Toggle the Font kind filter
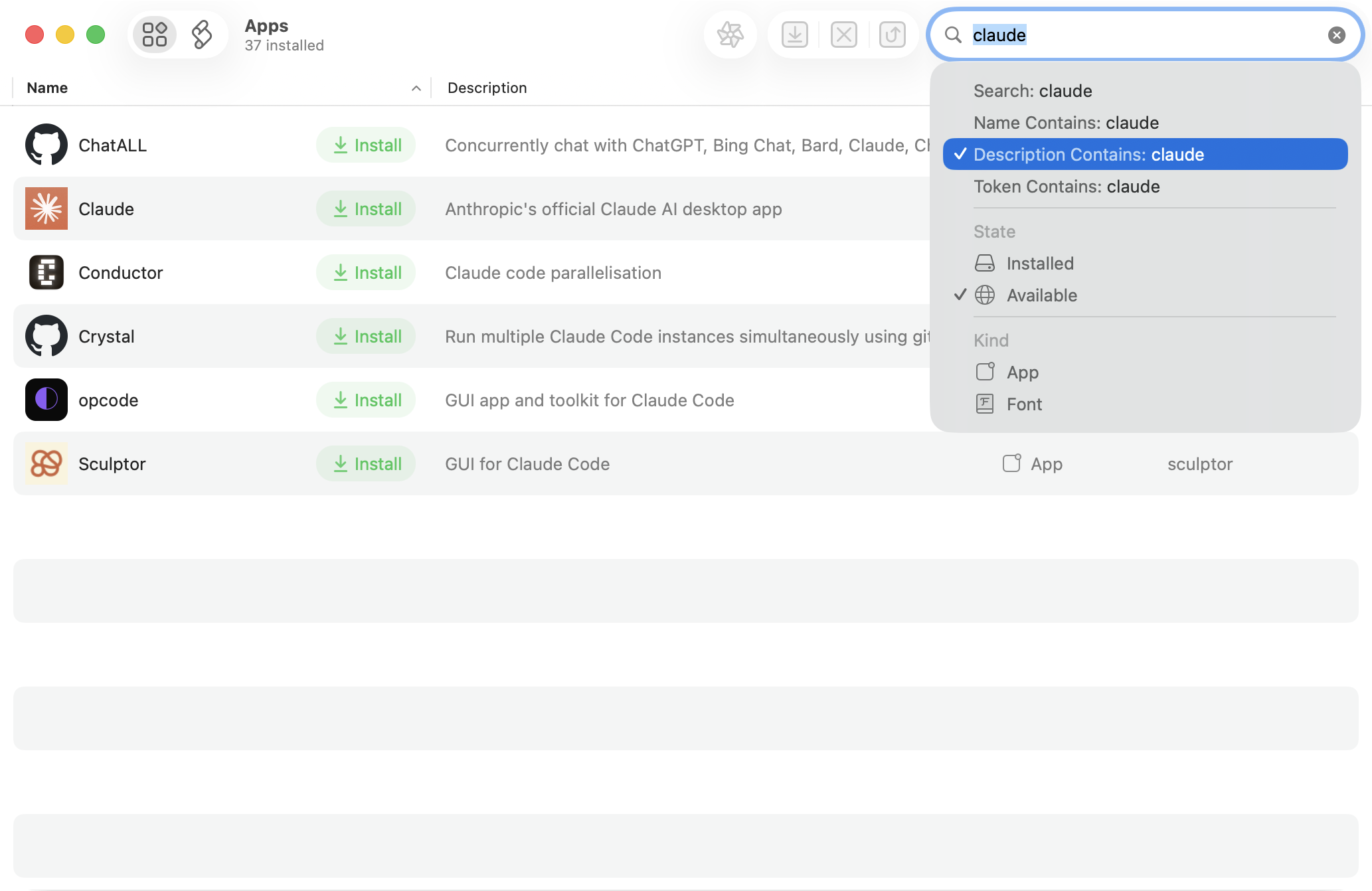1372x891 pixels. 1023,404
